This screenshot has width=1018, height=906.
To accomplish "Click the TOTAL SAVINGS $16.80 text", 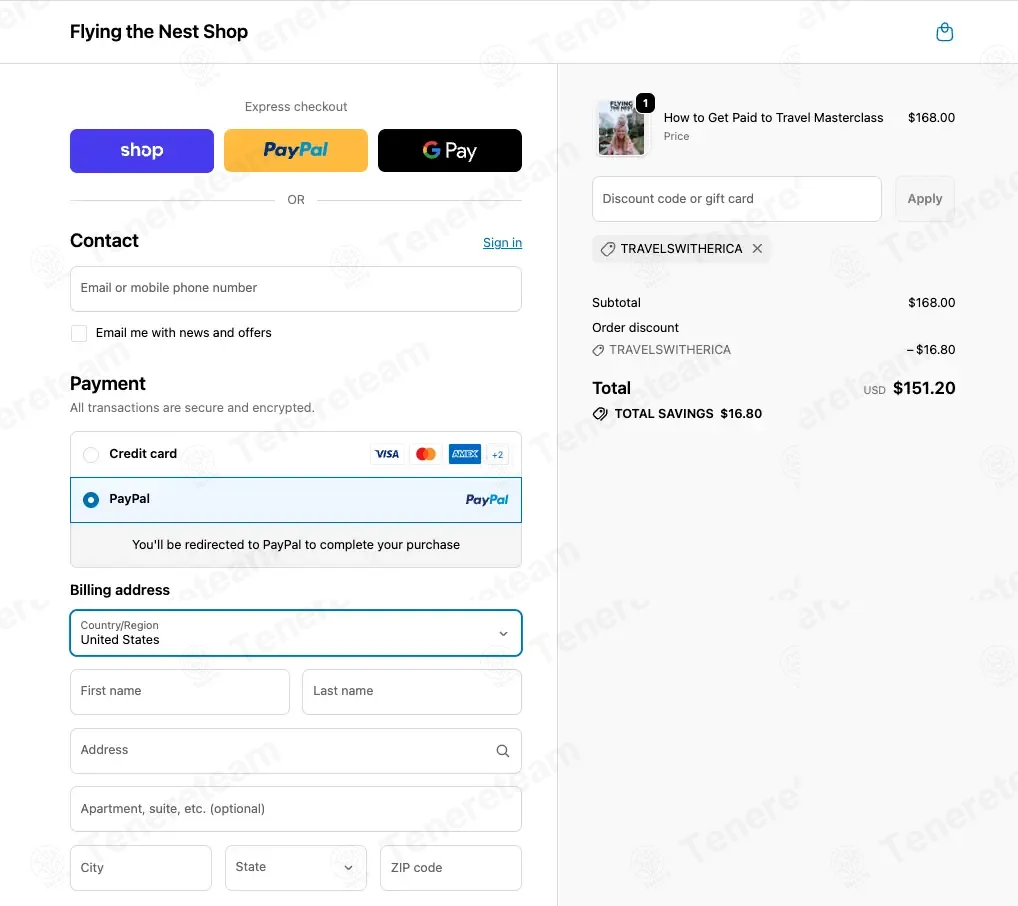I will (x=688, y=414).
